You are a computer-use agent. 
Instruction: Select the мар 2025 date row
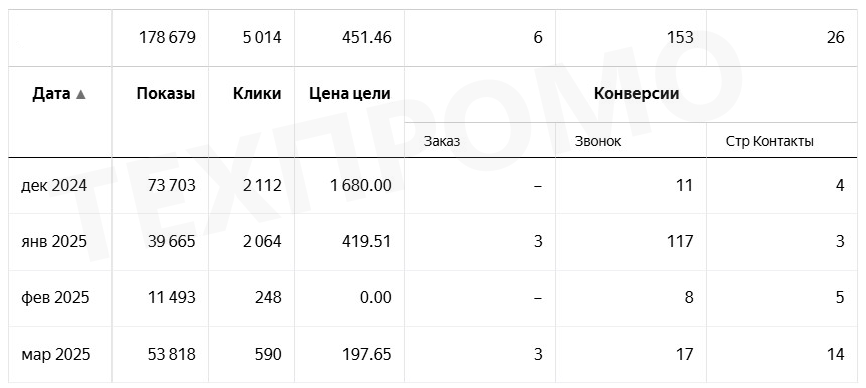tap(432, 354)
